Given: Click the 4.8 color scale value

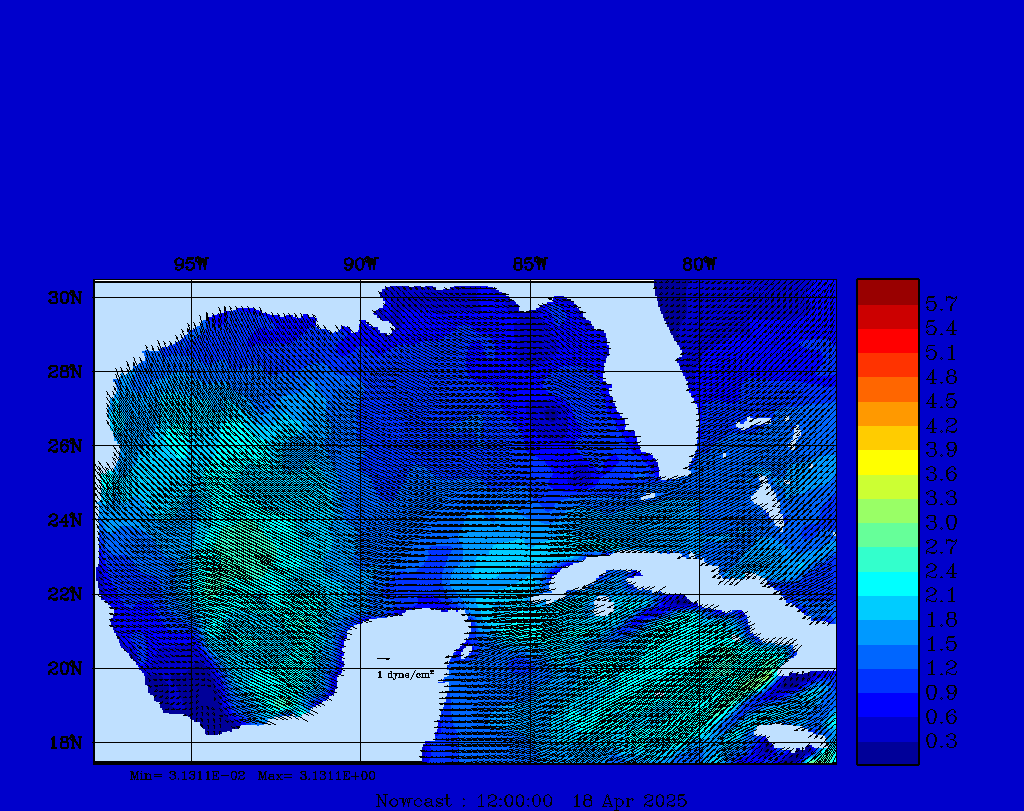Looking at the screenshot, I should pos(941,377).
